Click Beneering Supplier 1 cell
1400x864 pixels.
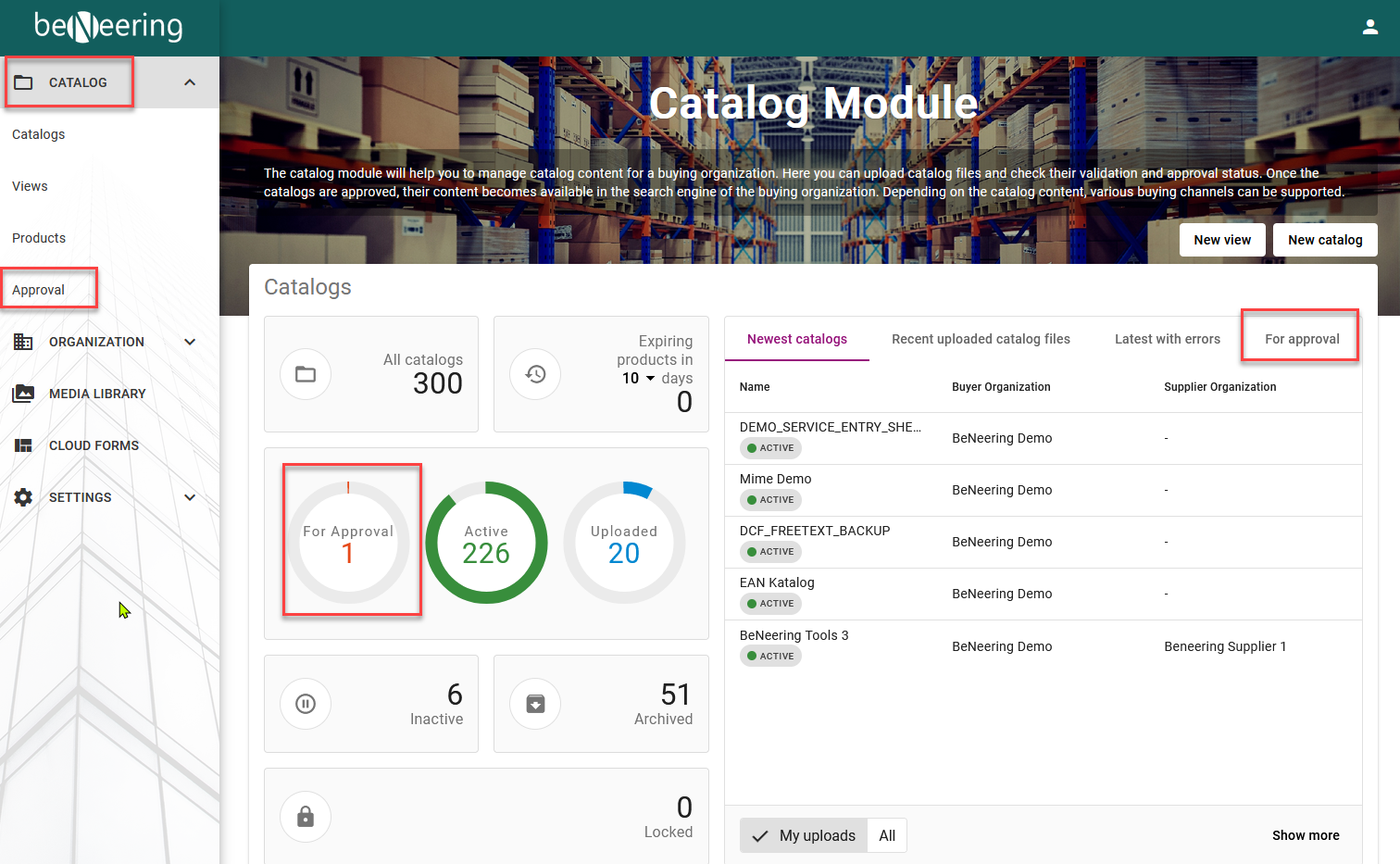coord(1225,646)
